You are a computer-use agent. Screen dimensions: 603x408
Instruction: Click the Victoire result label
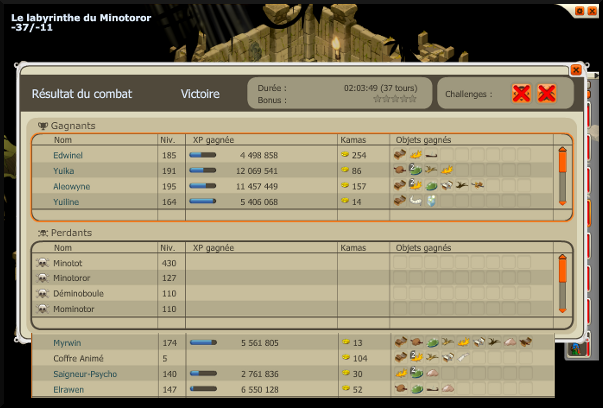[200, 94]
